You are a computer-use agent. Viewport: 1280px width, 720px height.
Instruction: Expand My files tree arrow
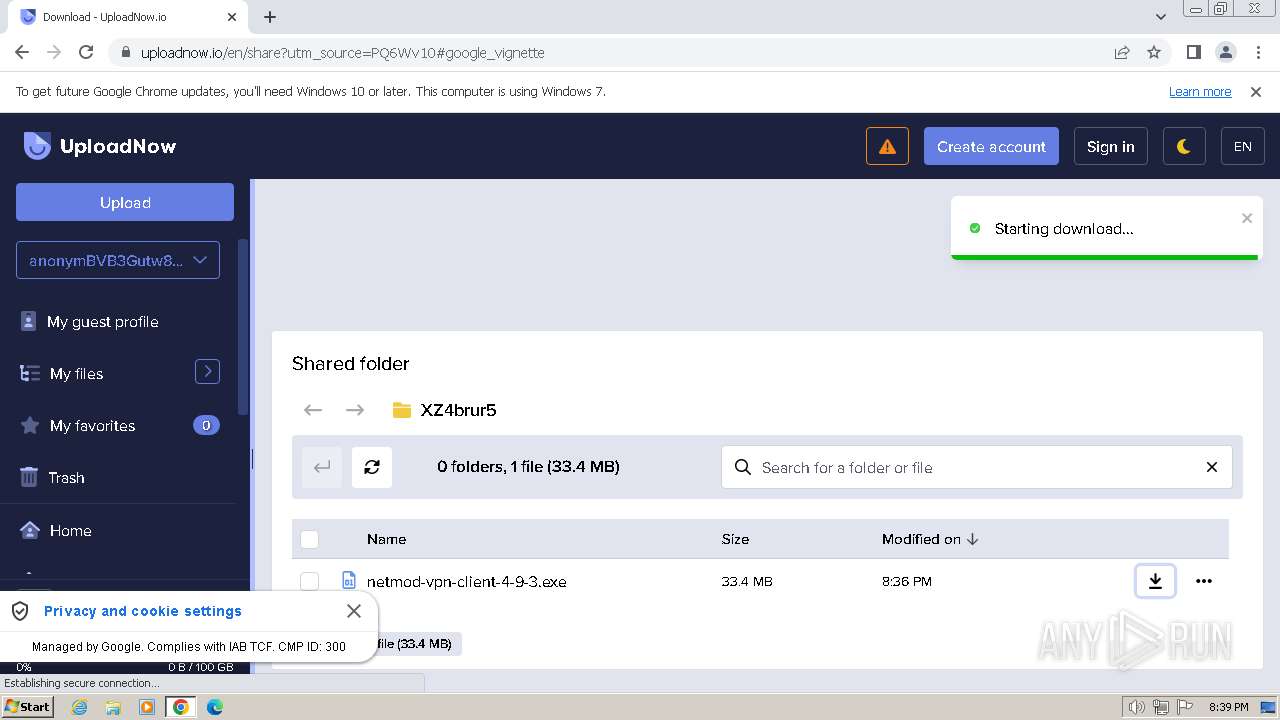tap(207, 372)
